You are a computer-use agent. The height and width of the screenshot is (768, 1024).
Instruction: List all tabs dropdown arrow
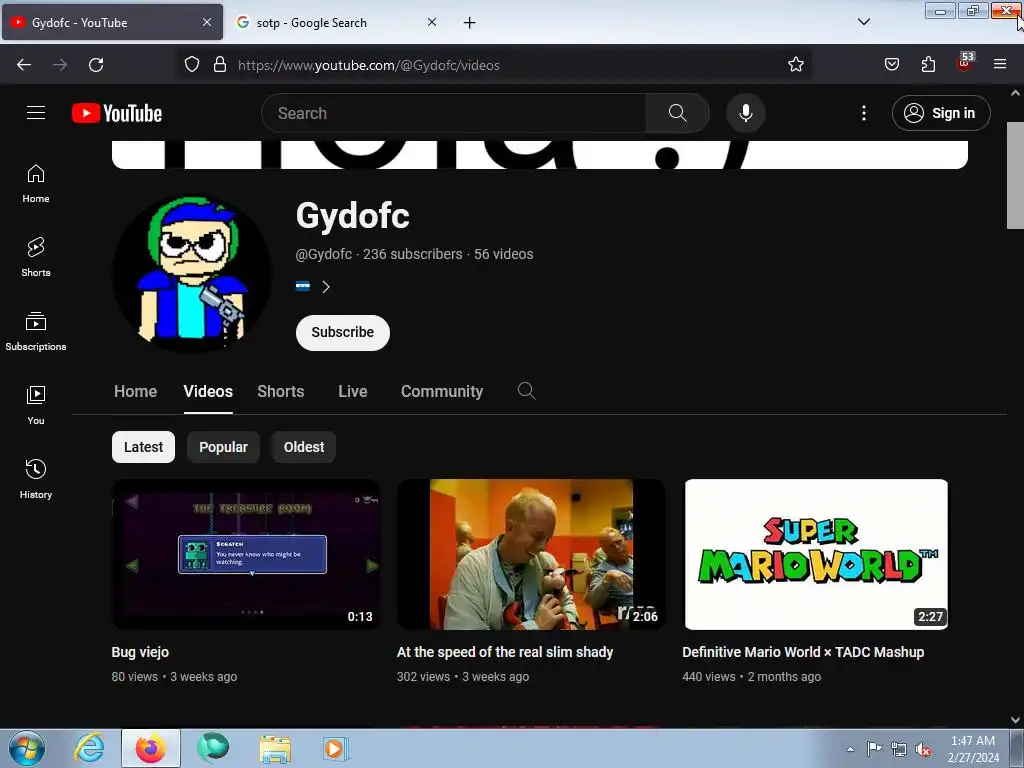pos(863,22)
